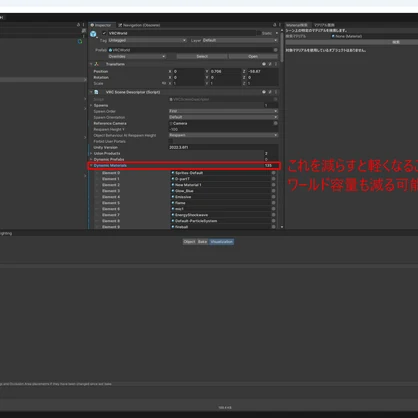
Task: Click the prefab Select button
Action: coord(202,57)
